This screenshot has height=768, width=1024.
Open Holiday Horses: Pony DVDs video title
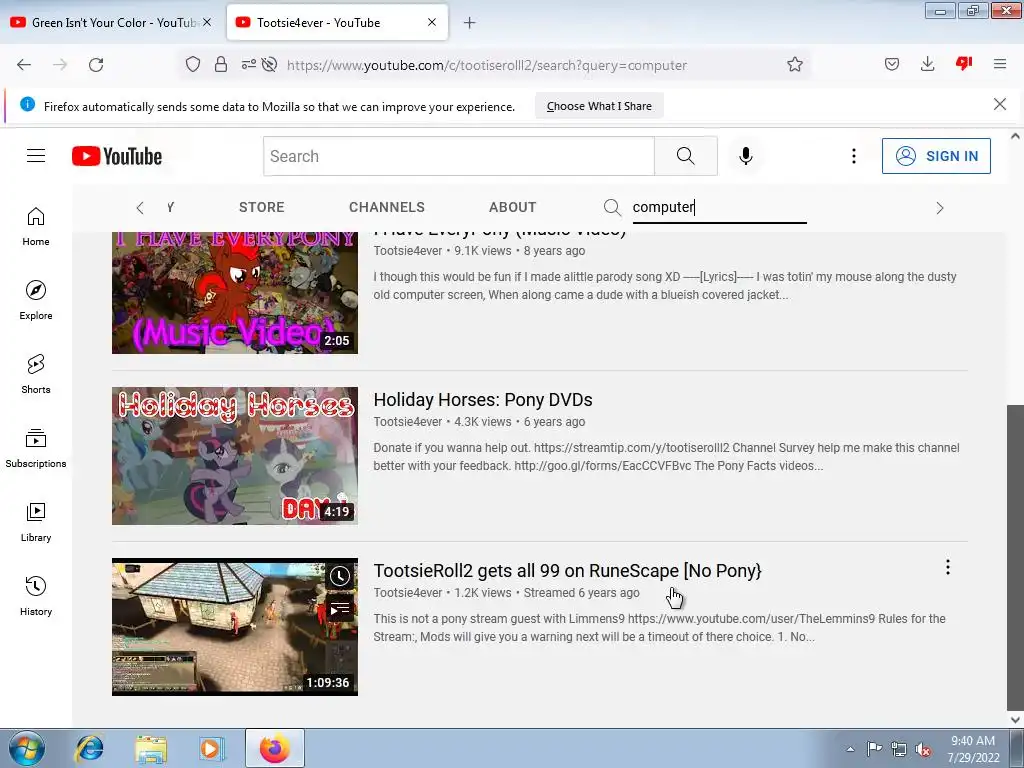483,400
